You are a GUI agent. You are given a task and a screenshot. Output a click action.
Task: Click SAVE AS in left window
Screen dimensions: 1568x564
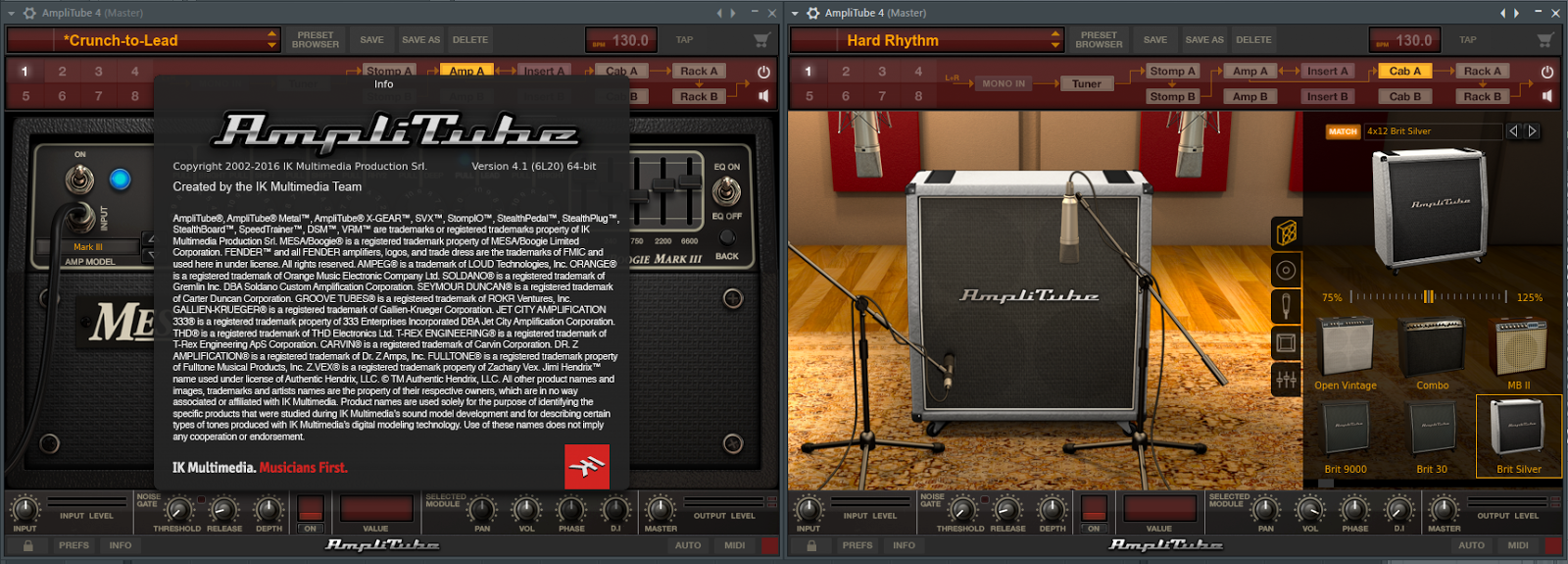[x=421, y=40]
